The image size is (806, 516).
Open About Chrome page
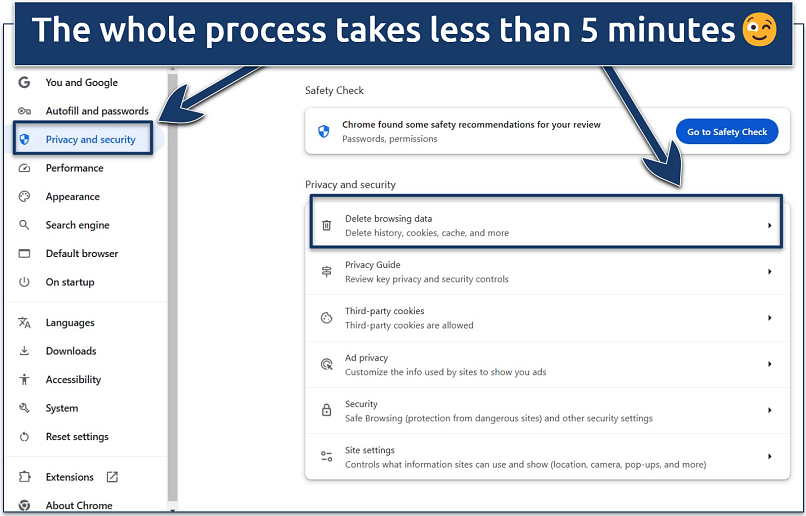tap(79, 505)
